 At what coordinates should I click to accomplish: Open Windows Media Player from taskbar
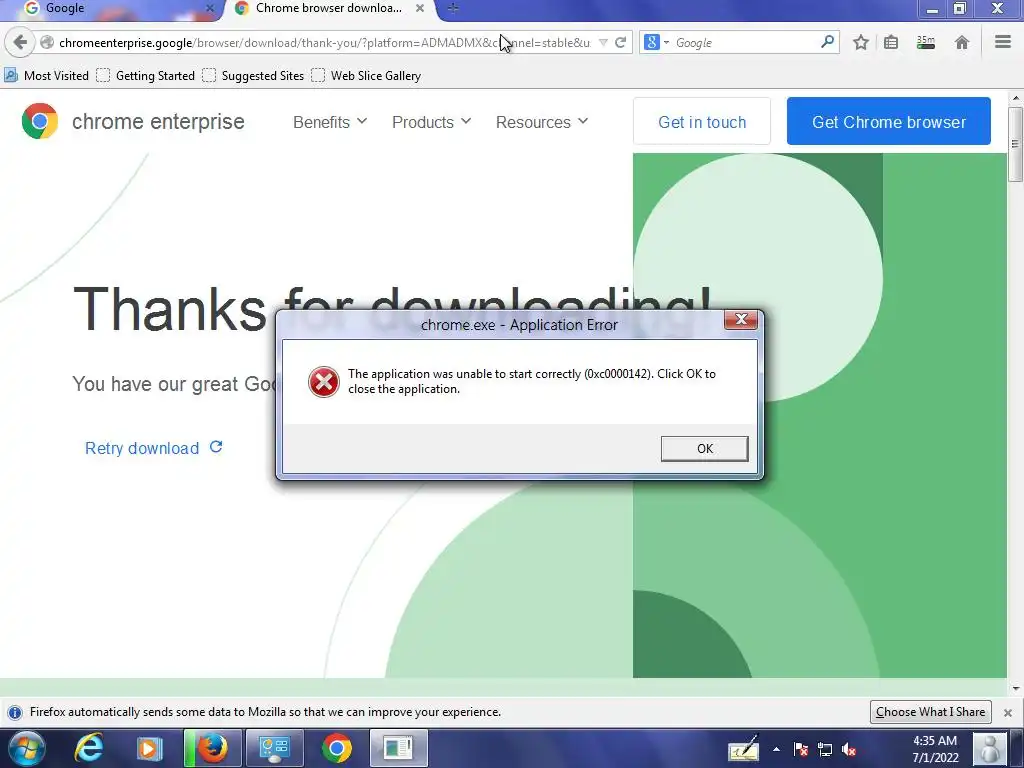tap(149, 748)
